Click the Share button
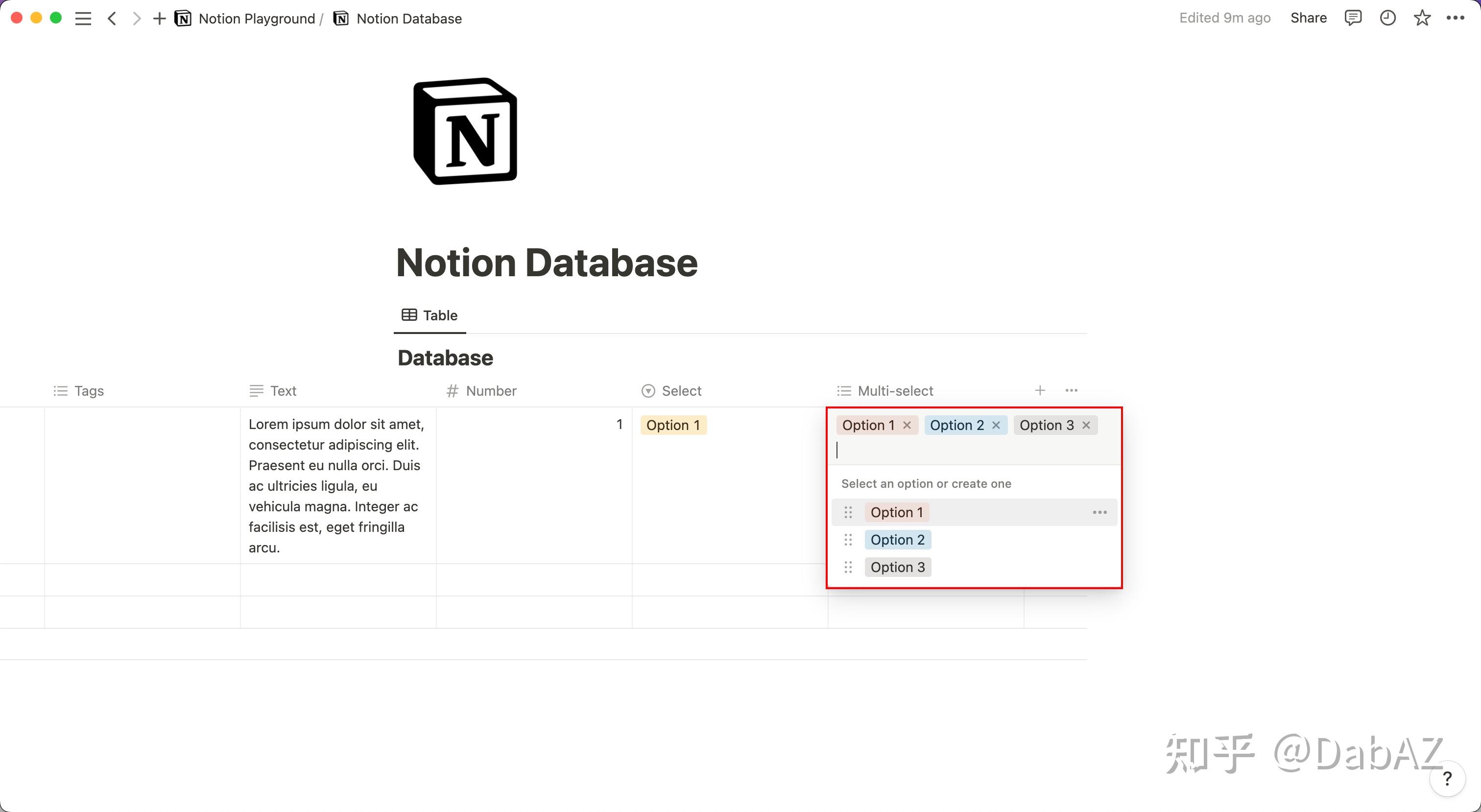 pyautogui.click(x=1308, y=18)
